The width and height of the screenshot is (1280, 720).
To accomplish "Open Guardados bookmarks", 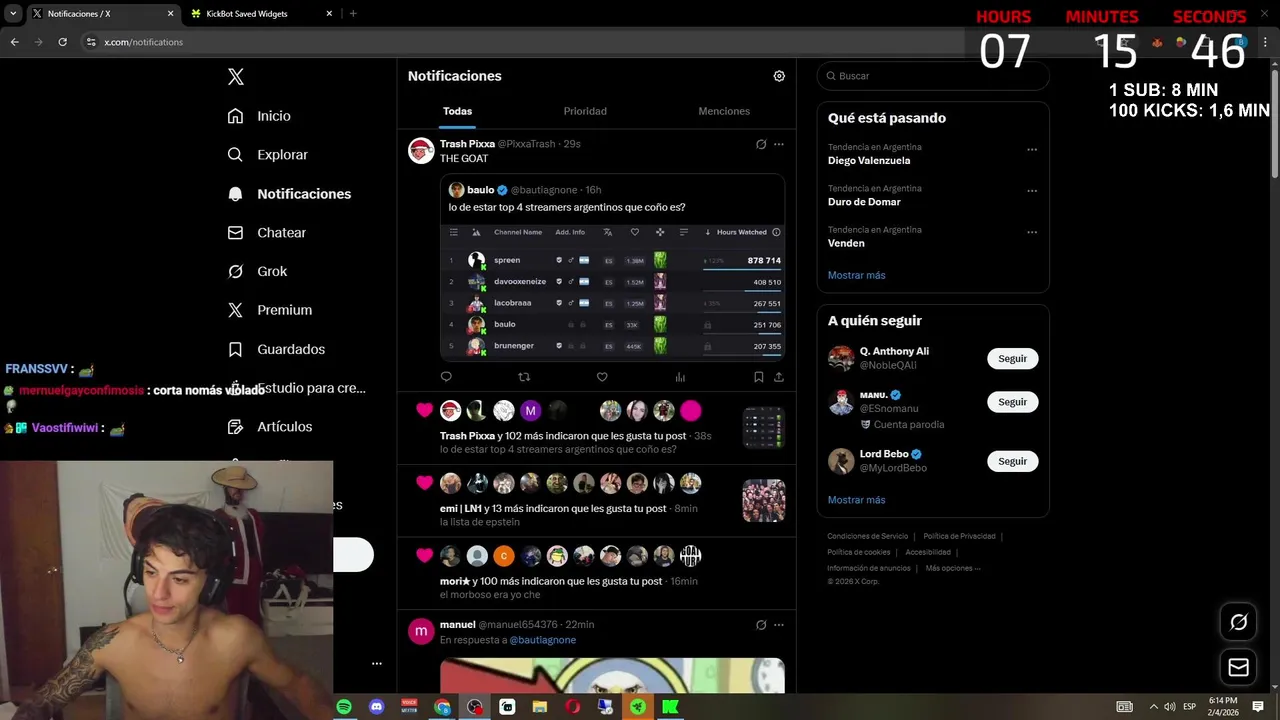I will 276,349.
